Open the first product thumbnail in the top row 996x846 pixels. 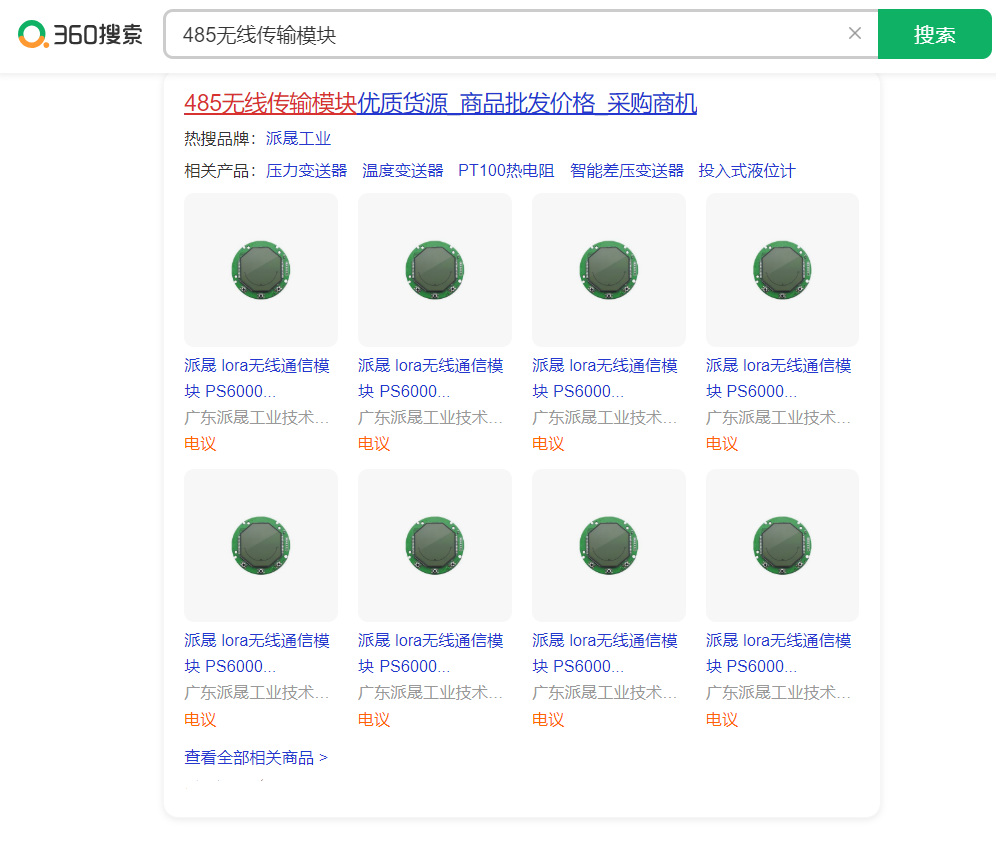tap(261, 270)
